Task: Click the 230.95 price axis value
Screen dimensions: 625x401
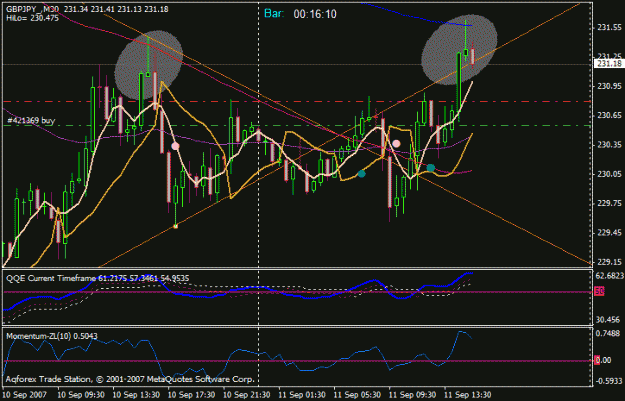Action: tap(609, 86)
